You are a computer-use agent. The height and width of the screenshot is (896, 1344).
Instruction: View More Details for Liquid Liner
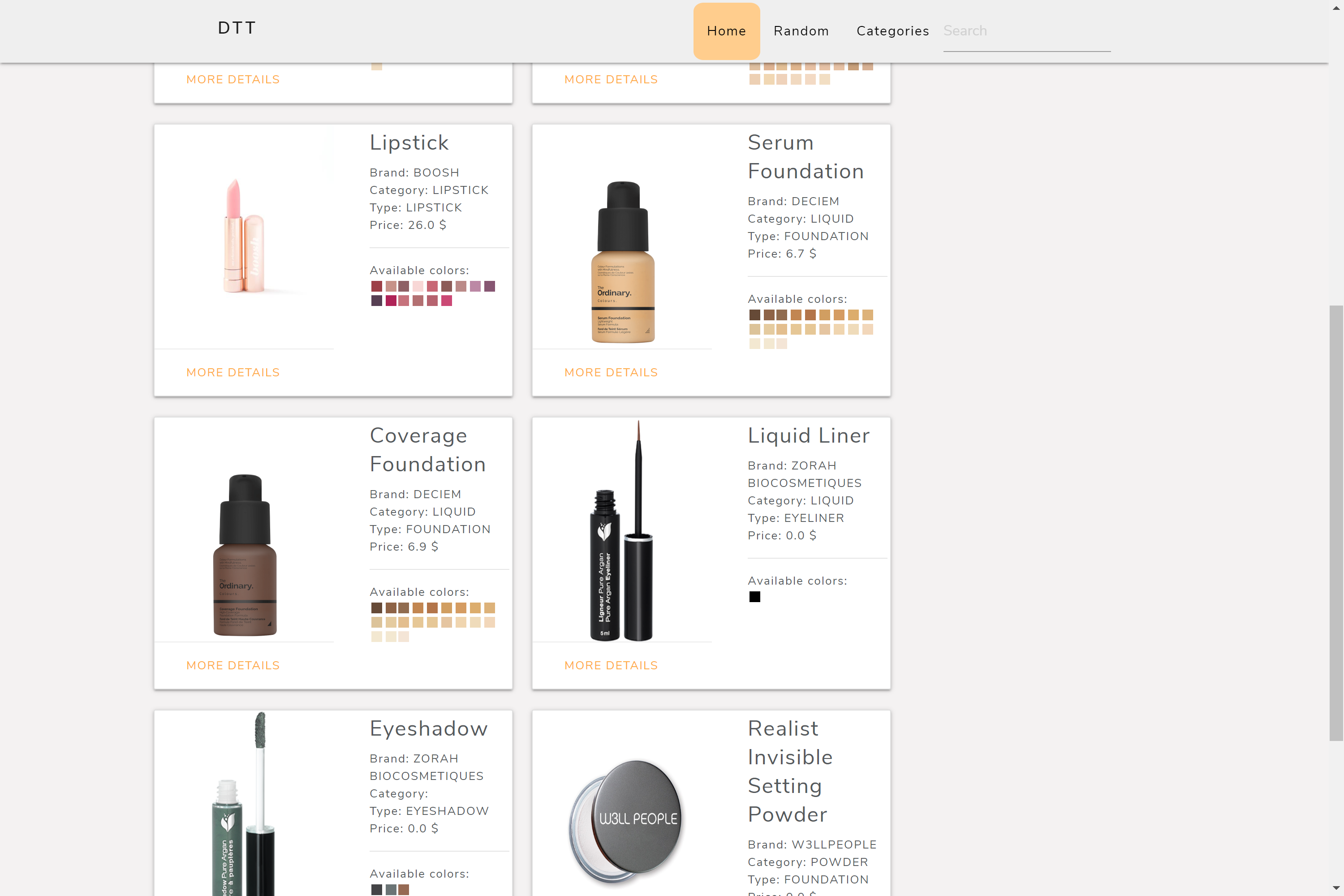pyautogui.click(x=611, y=666)
